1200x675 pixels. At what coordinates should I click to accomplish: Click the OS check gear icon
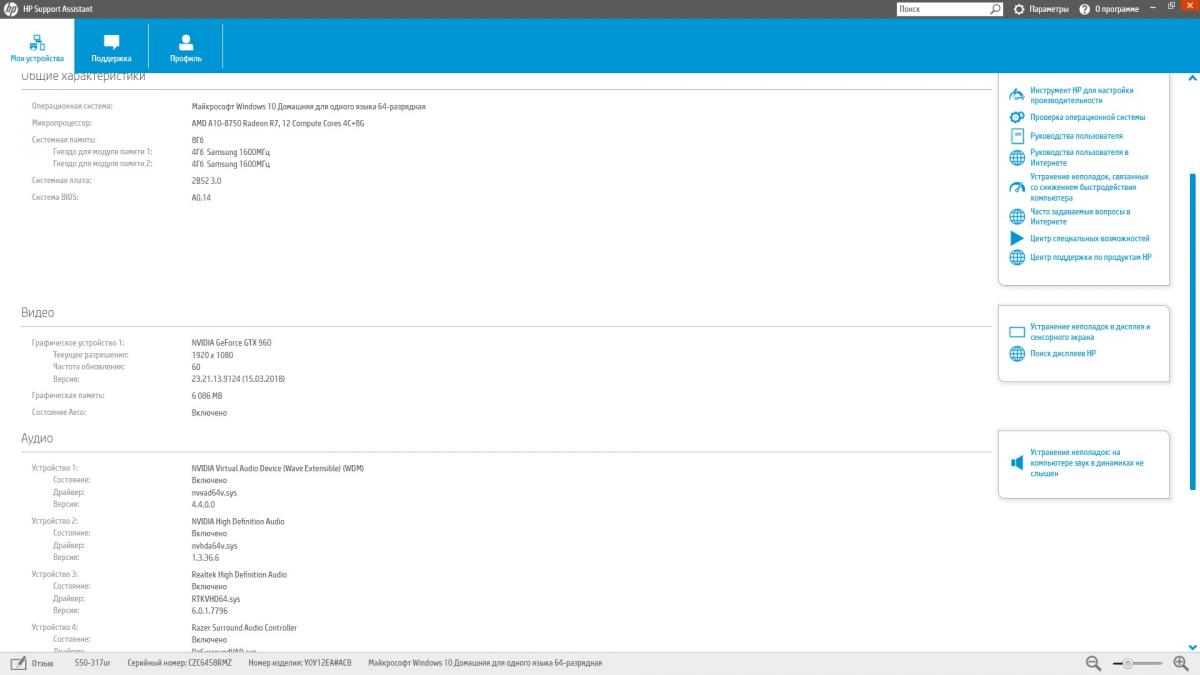pyautogui.click(x=1016, y=117)
